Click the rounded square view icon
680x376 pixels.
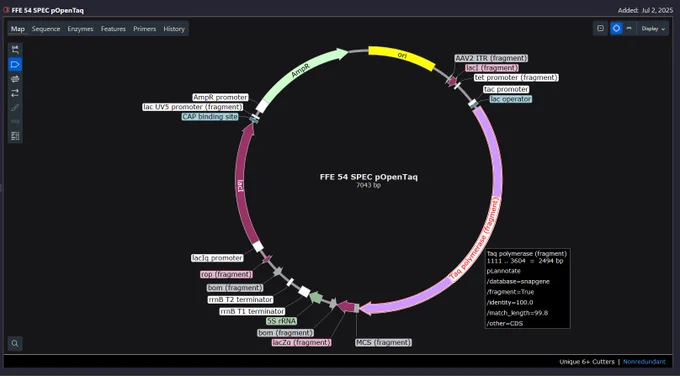[x=601, y=28]
